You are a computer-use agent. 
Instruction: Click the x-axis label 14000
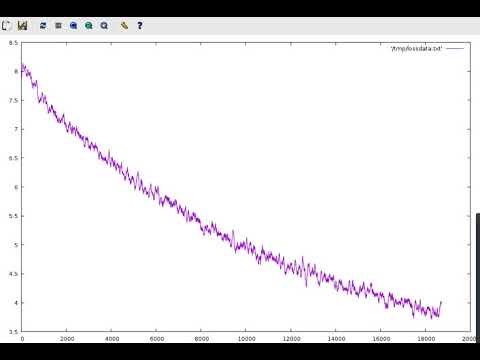pos(336,339)
